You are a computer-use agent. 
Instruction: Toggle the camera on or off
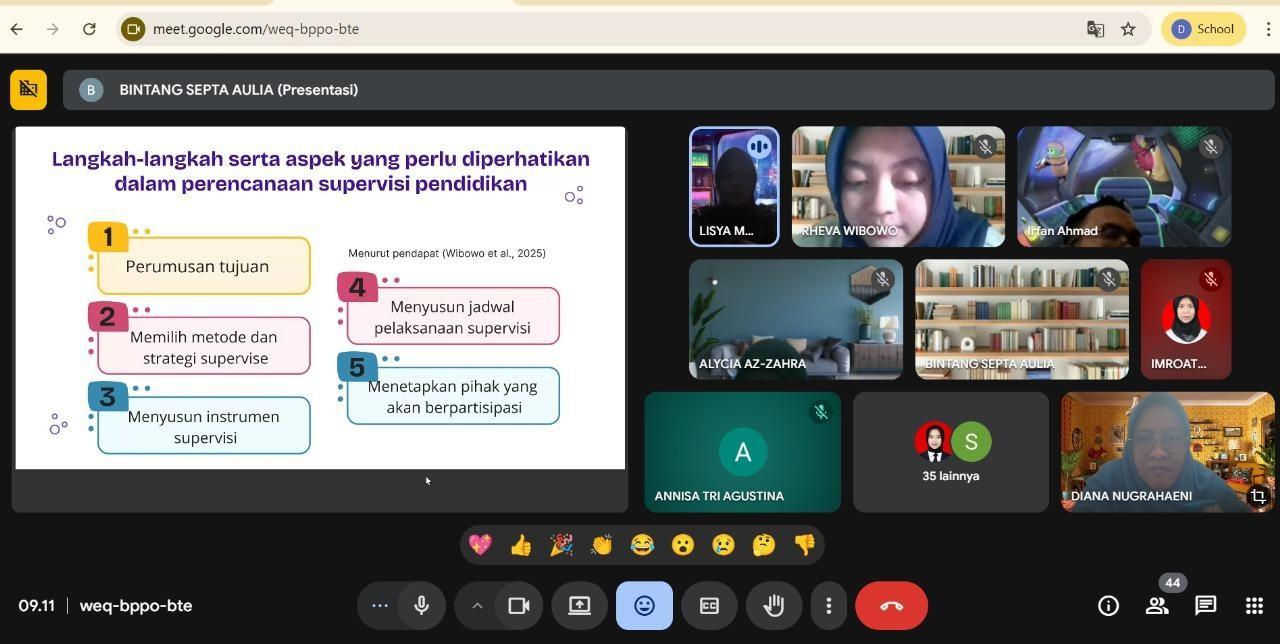(x=518, y=606)
